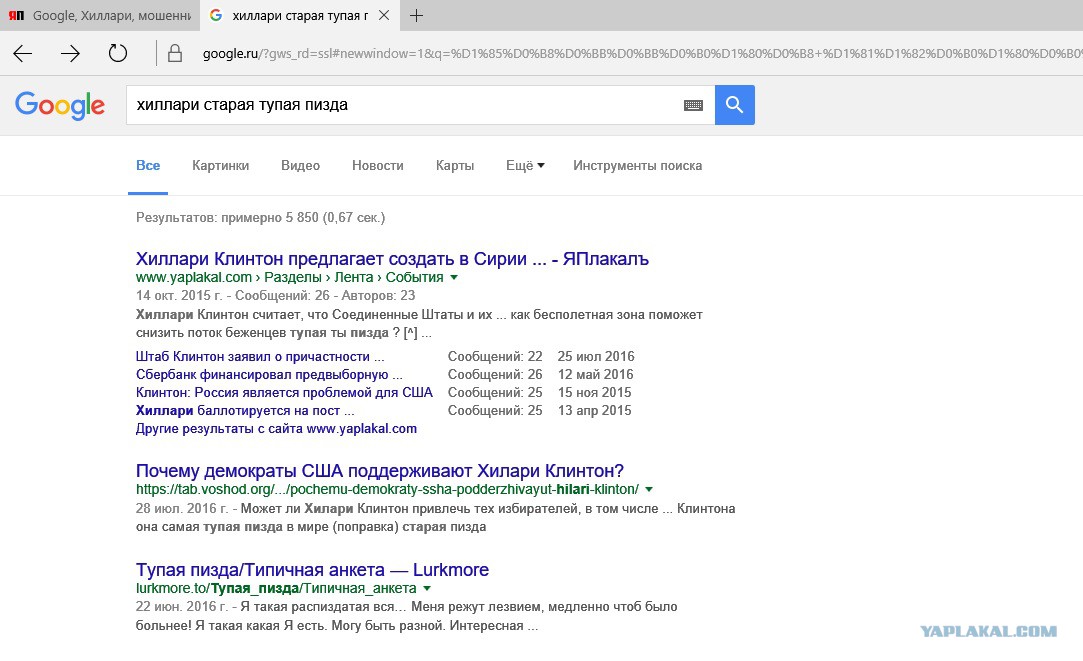View site security via the padlock icon
1083x661 pixels.
tap(175, 53)
